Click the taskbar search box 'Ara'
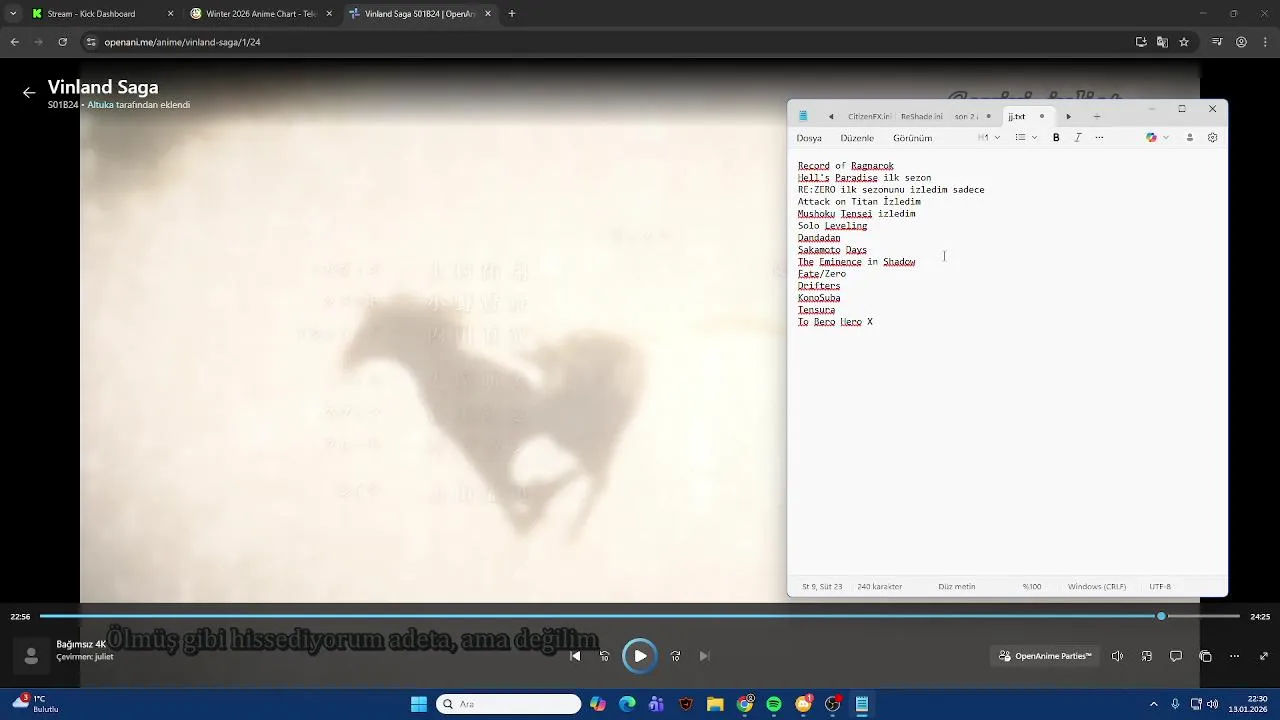The width and height of the screenshot is (1280, 720). point(509,704)
